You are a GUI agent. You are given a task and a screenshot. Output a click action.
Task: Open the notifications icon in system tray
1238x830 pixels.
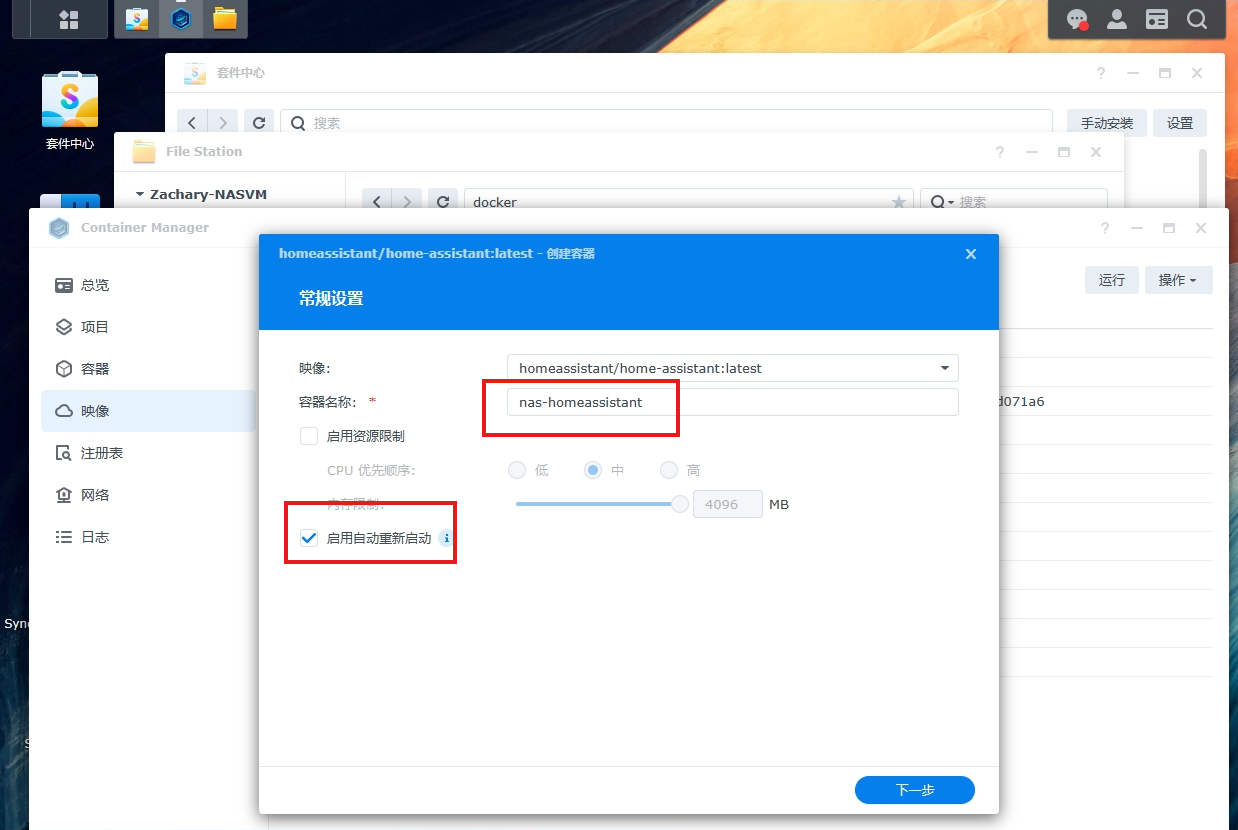click(x=1077, y=18)
